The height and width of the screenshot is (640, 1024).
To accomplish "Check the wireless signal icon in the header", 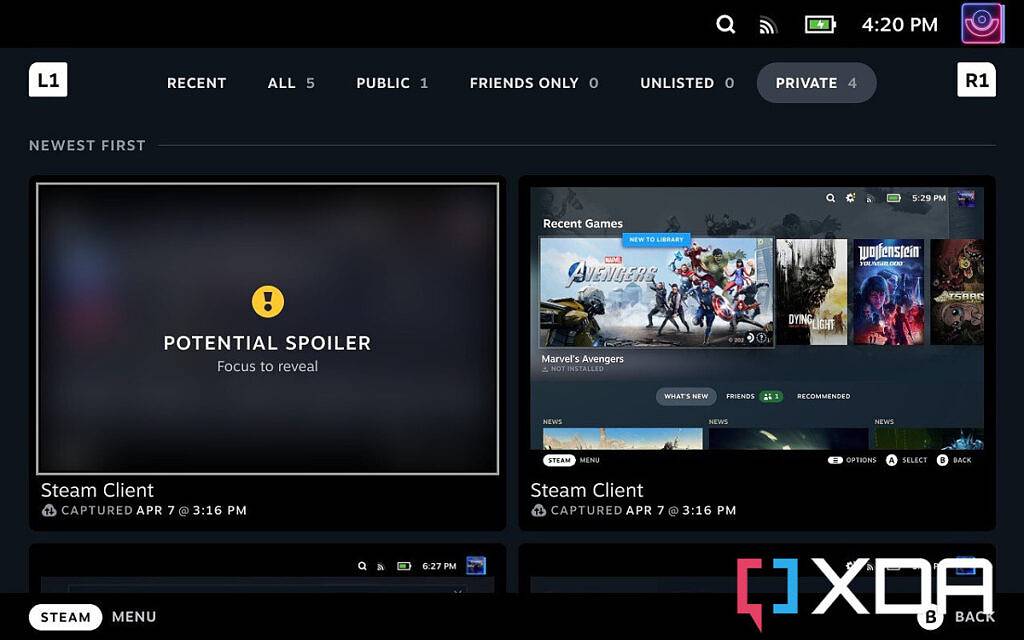I will point(768,25).
